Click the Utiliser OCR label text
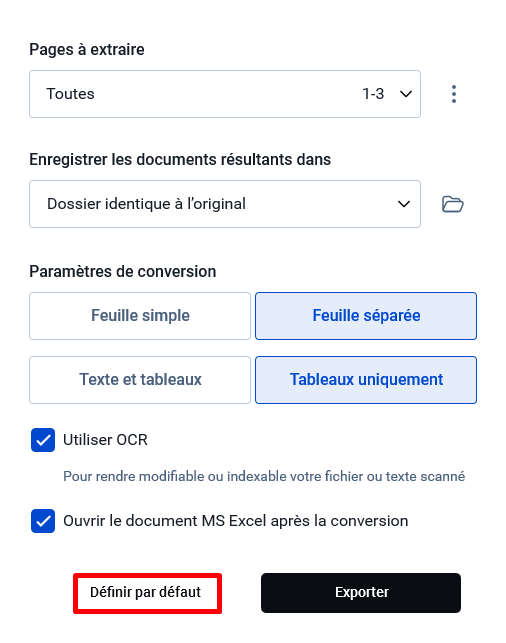506x643 pixels. (105, 440)
